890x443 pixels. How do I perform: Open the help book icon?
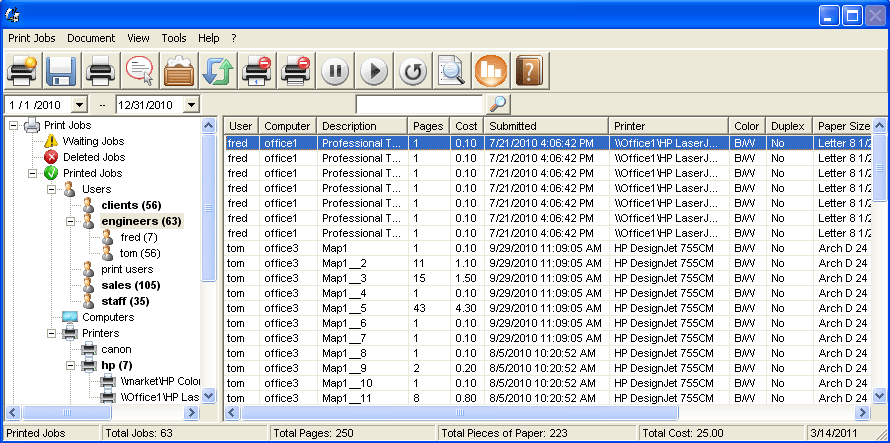530,70
